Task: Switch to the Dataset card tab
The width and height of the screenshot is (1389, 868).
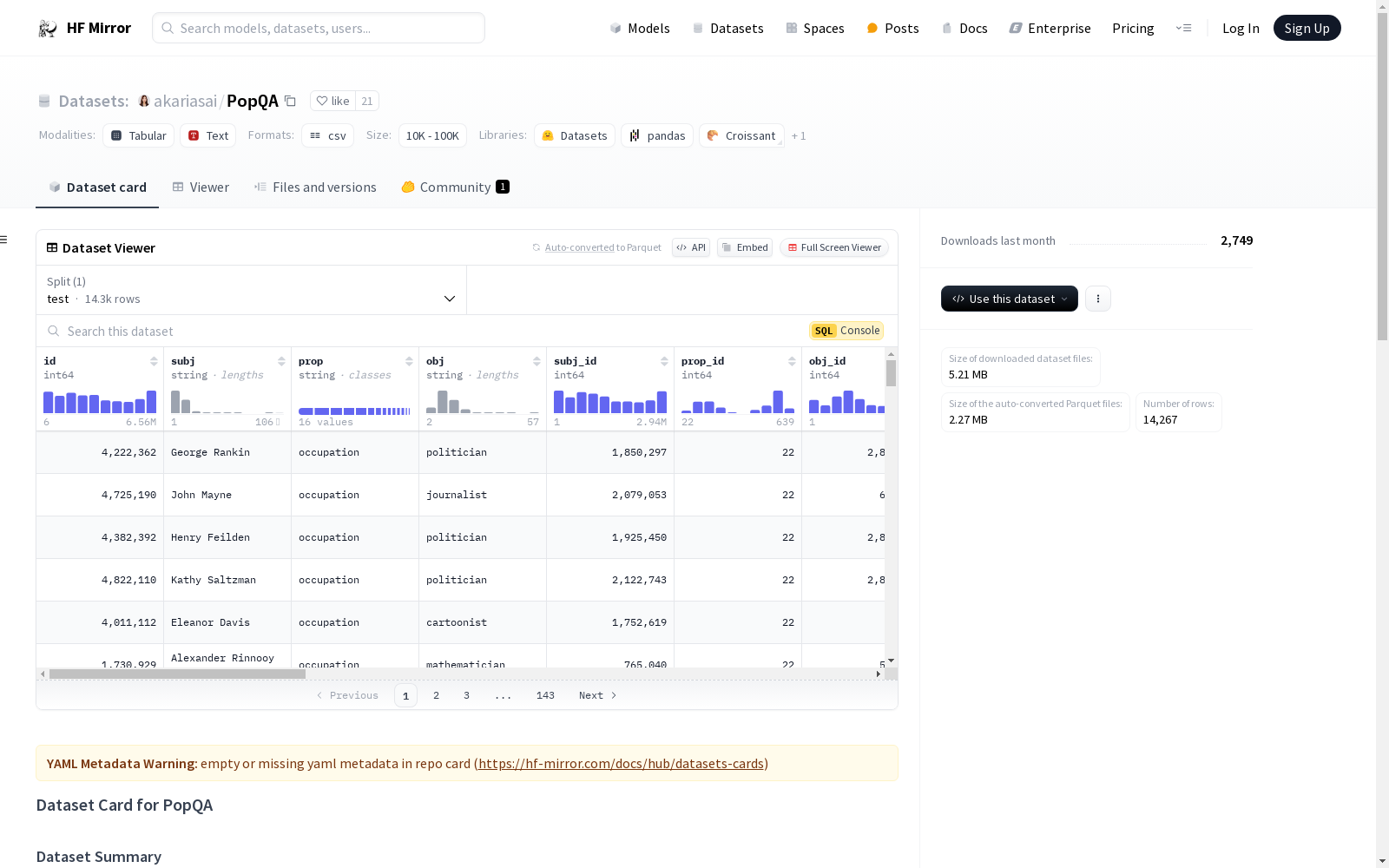Action: (x=97, y=187)
